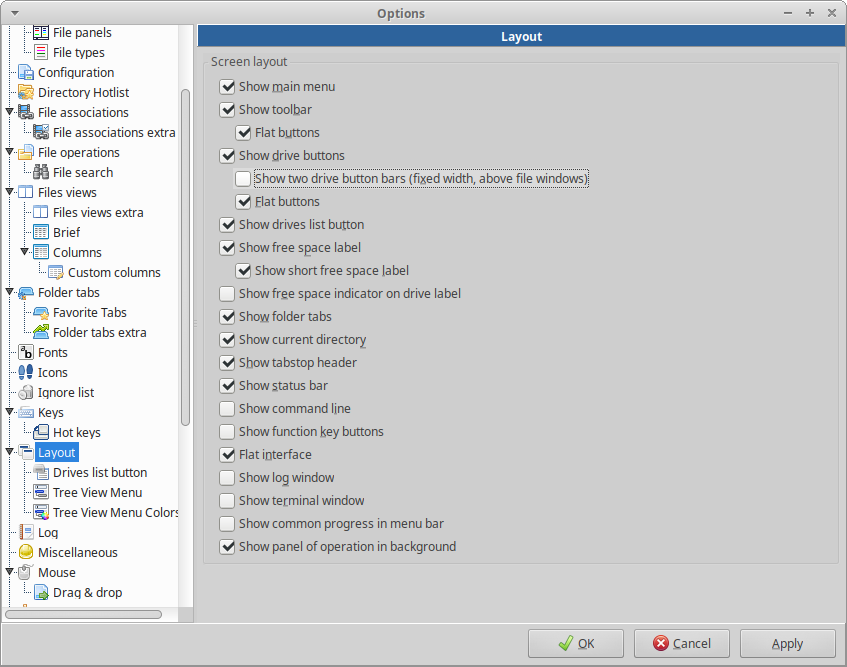Enable Show command line

coord(226,408)
